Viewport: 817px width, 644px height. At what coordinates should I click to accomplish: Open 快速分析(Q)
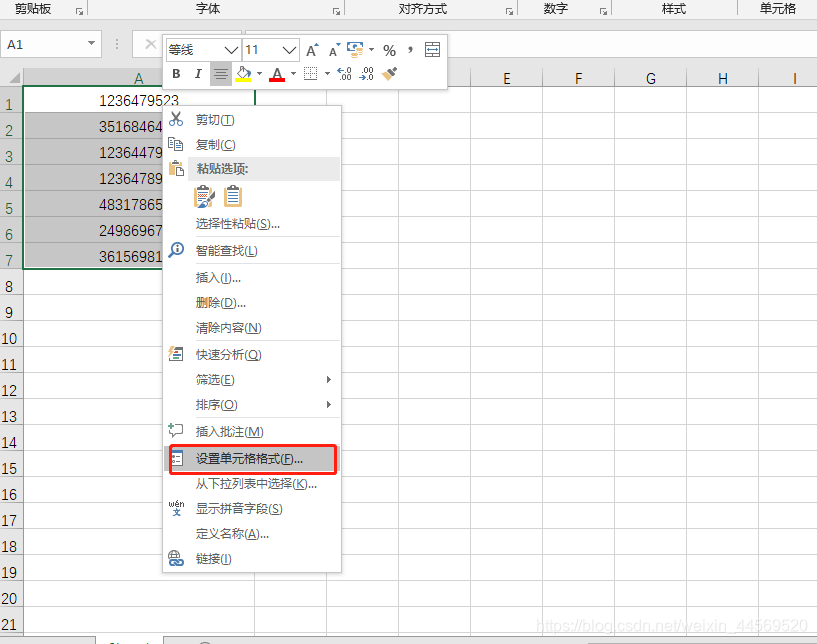coord(252,355)
